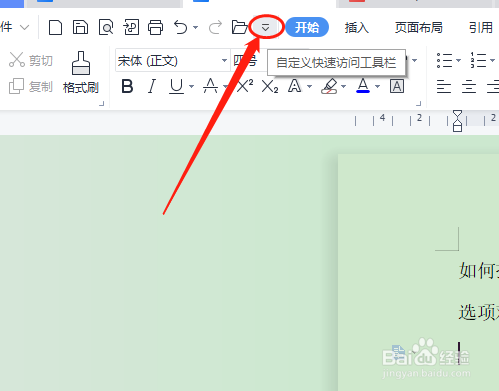The width and height of the screenshot is (499, 391).
Task: Open the customize quick access toolbar dropdown
Action: pyautogui.click(x=265, y=27)
